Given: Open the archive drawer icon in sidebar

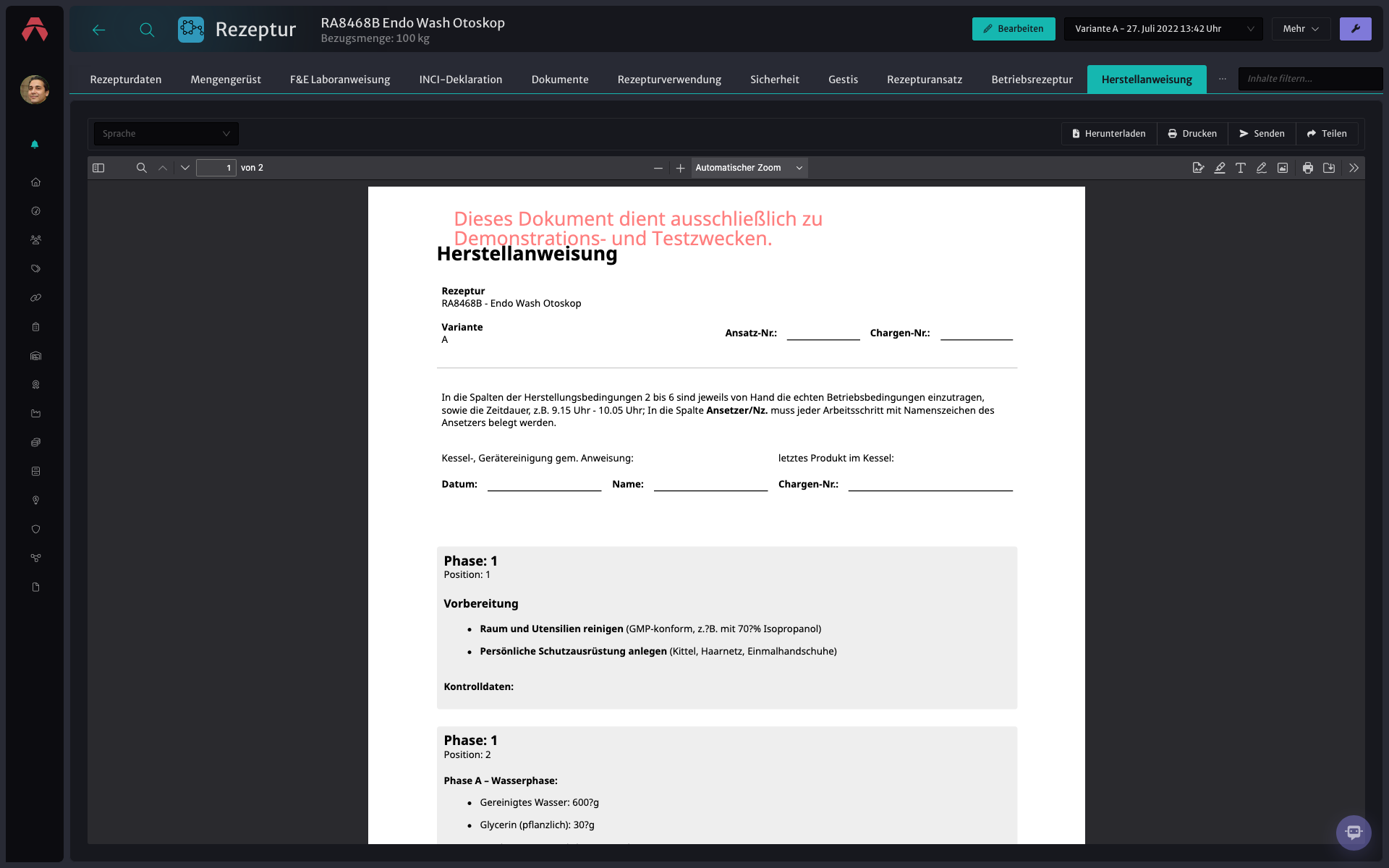Looking at the screenshot, I should pyautogui.click(x=35, y=472).
